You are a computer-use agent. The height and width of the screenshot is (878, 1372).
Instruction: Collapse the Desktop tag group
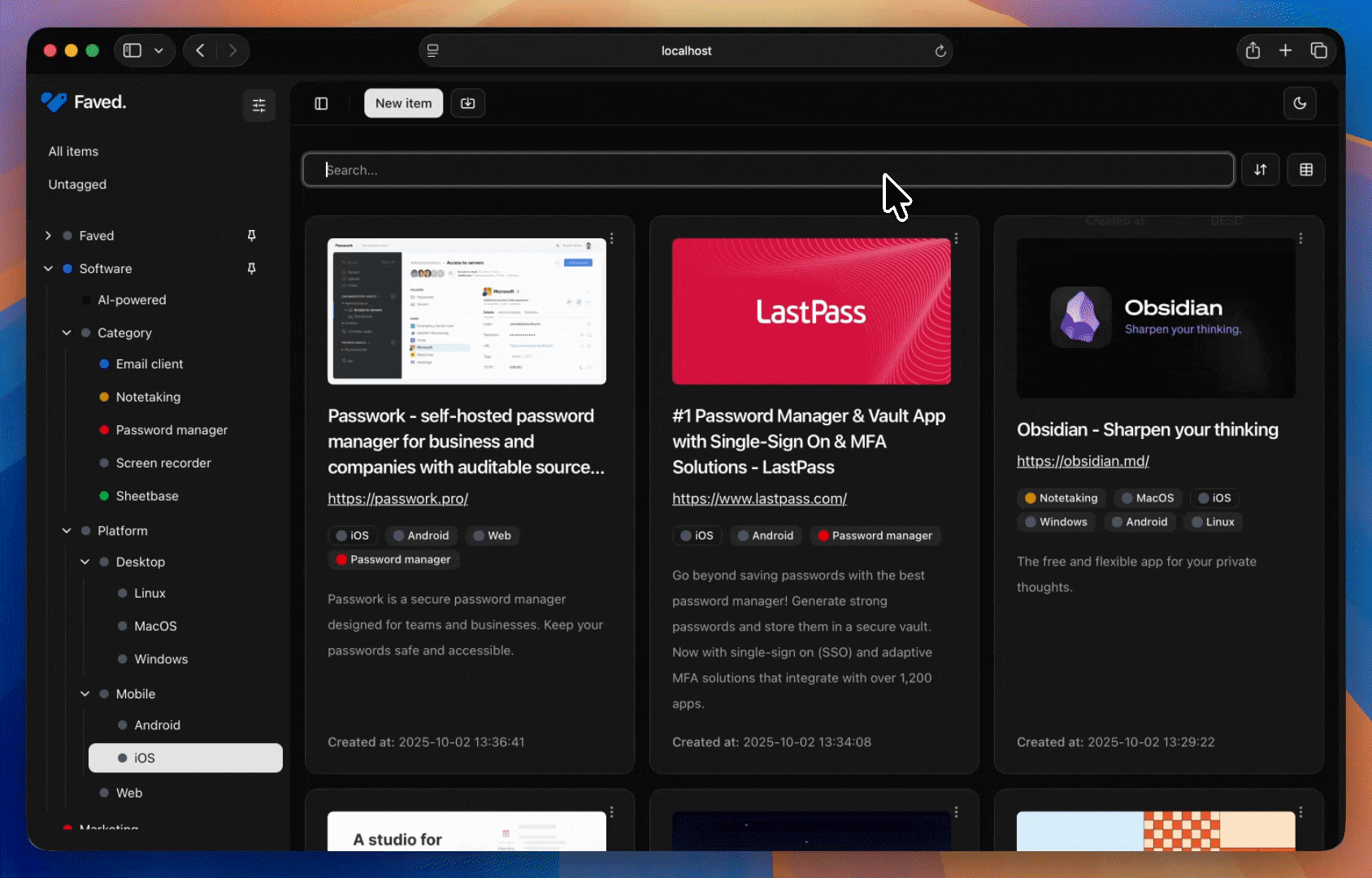[x=85, y=562]
